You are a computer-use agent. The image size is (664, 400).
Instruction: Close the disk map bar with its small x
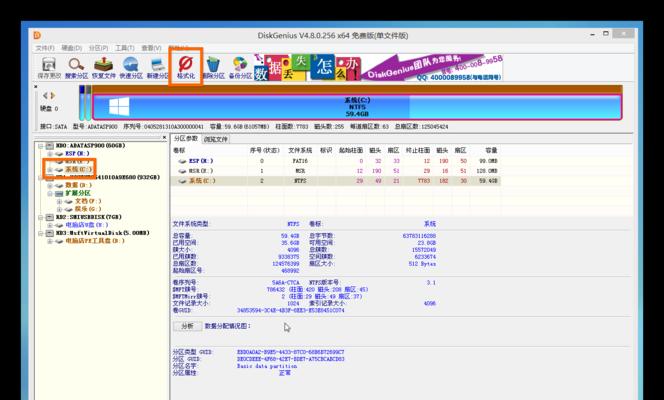click(x=36, y=86)
